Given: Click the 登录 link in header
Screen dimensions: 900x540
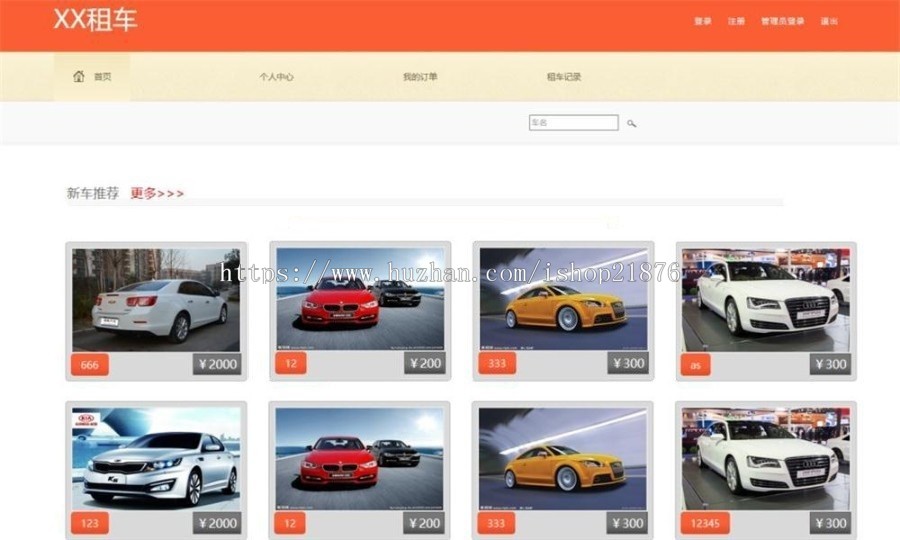Looking at the screenshot, I should (703, 21).
